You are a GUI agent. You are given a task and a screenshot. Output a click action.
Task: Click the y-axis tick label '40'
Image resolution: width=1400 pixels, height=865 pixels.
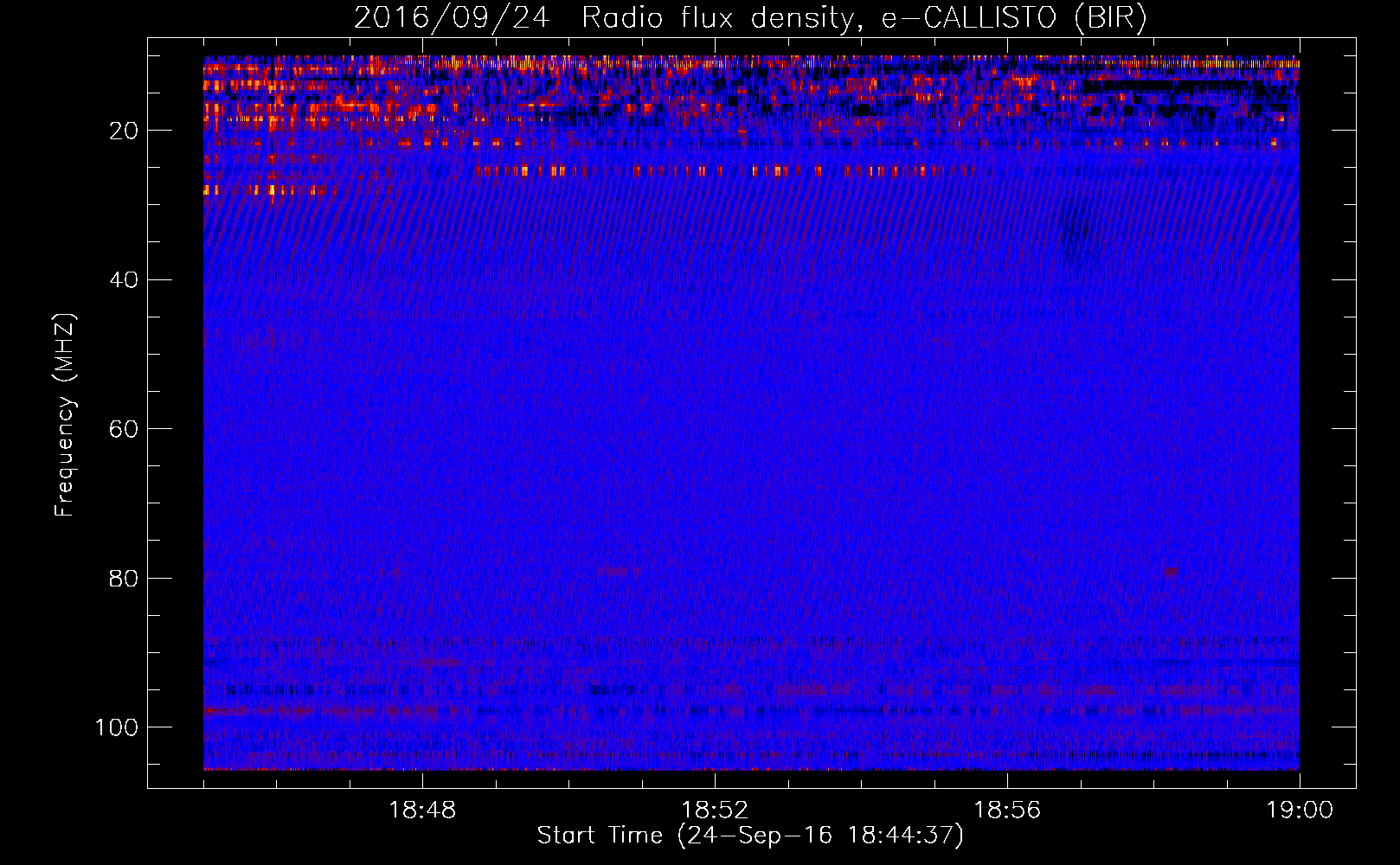[125, 280]
